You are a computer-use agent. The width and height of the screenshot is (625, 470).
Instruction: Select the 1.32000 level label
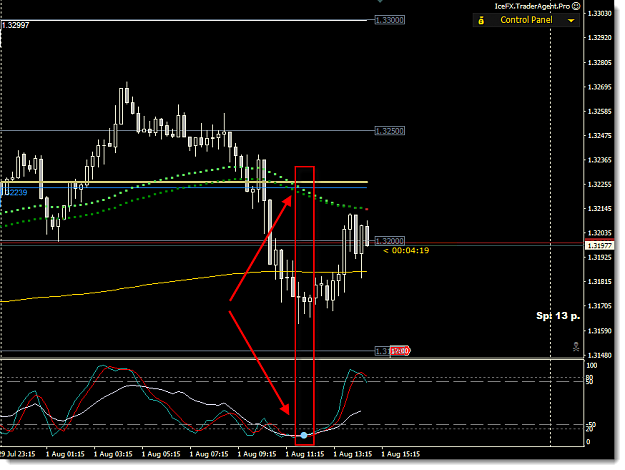[390, 241]
